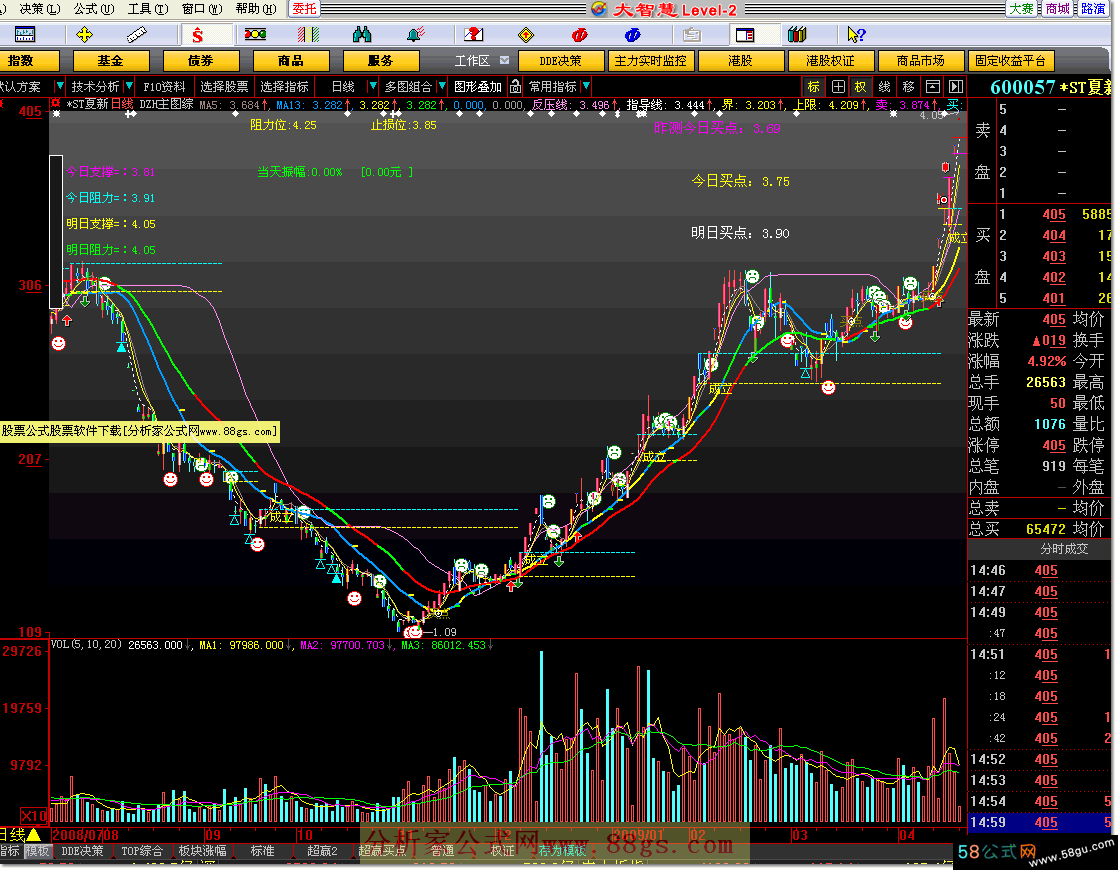The height and width of the screenshot is (870, 1118).
Task: Click the side panel arrow icon
Action: tap(956, 87)
